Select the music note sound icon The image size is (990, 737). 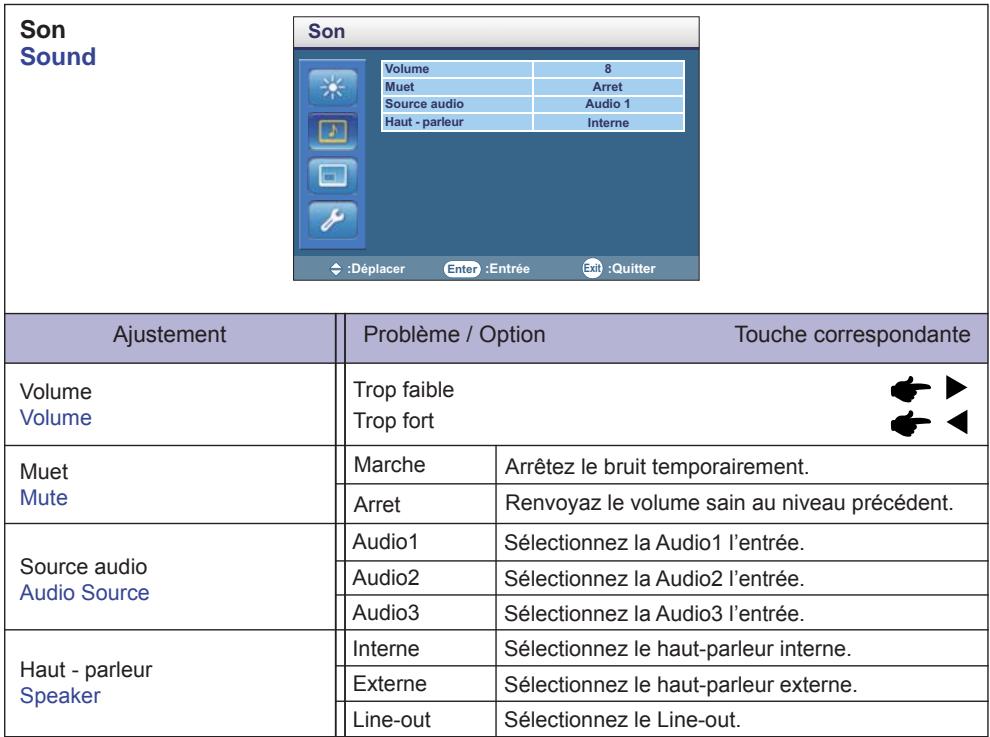tap(333, 131)
